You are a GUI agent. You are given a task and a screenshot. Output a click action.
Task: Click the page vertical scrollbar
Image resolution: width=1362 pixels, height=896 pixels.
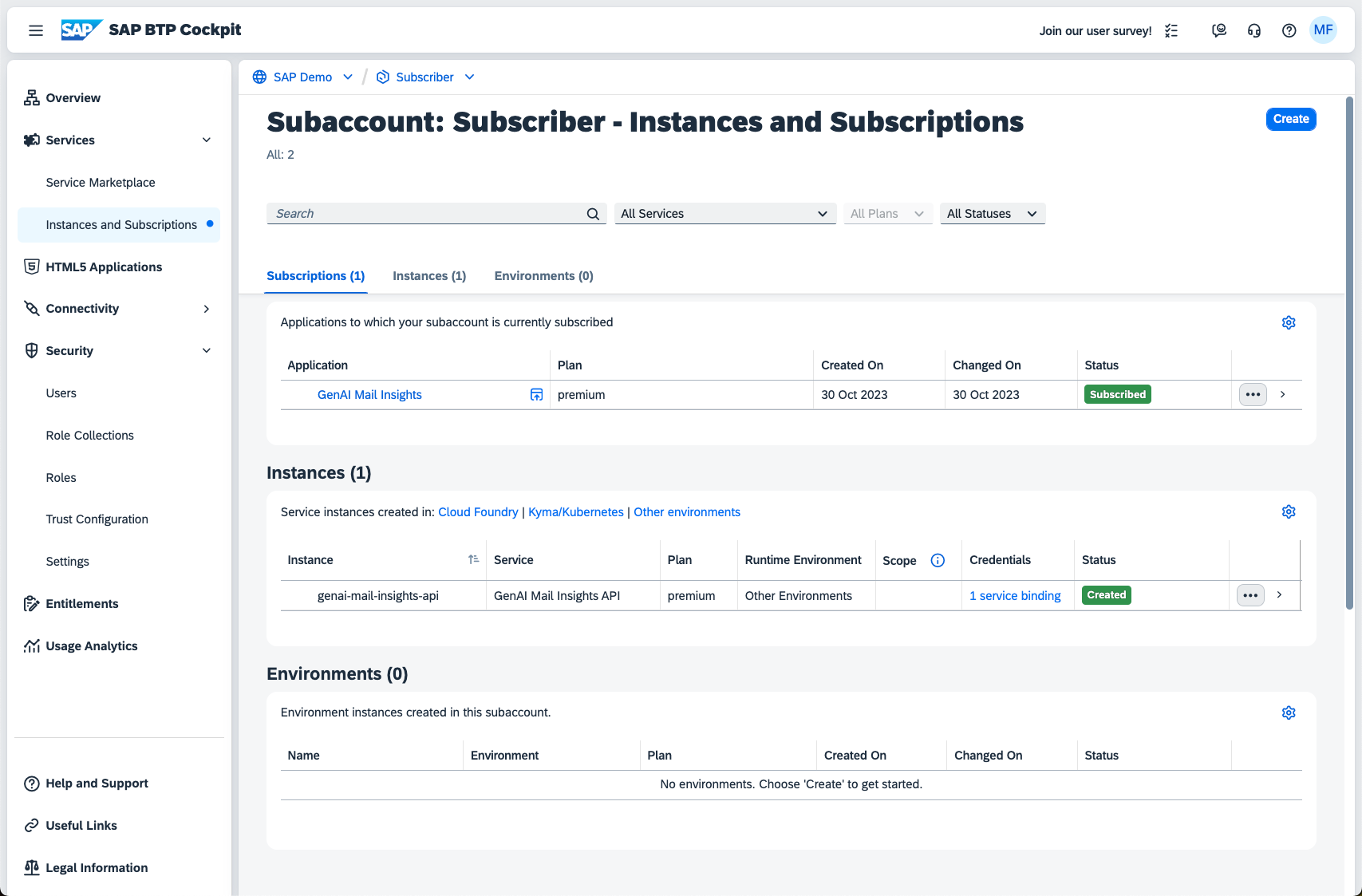1349,353
